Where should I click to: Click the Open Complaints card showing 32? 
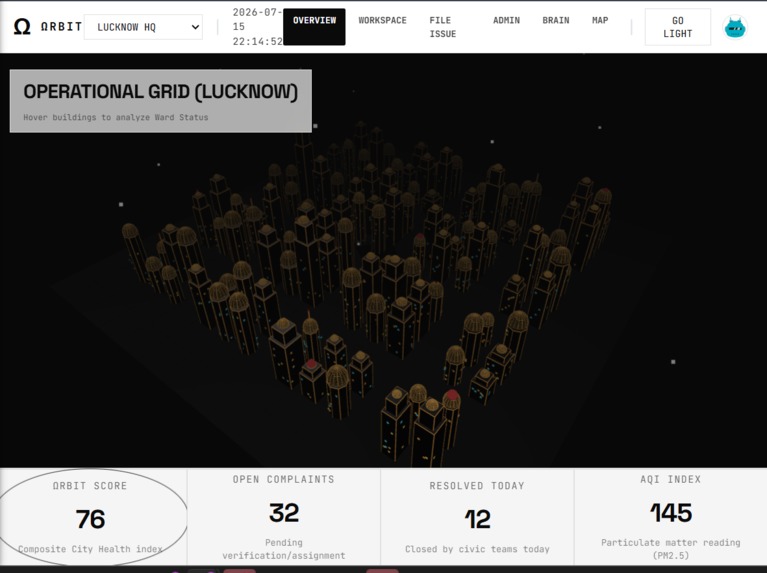(284, 516)
